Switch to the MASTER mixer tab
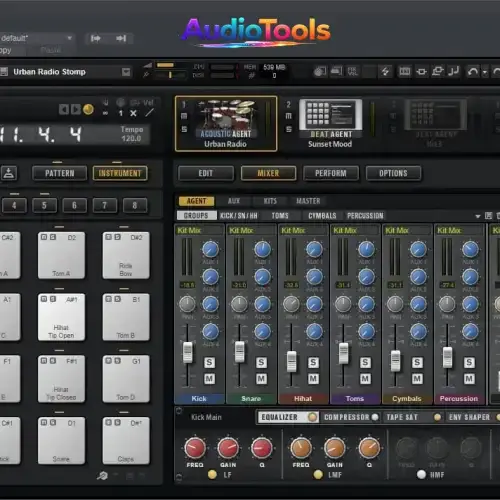The height and width of the screenshot is (500, 500). pos(308,201)
